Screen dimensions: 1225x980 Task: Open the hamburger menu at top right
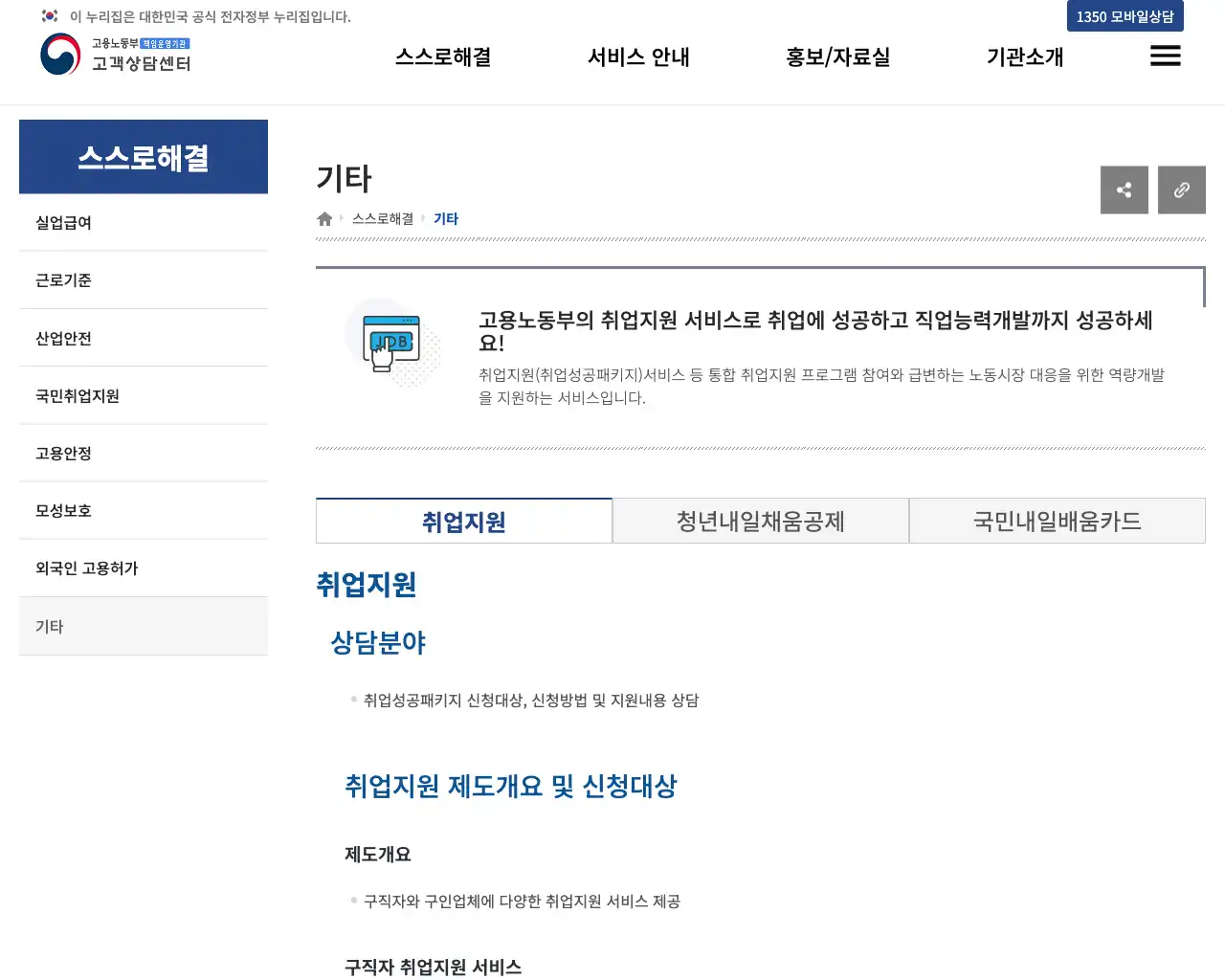coord(1165,56)
